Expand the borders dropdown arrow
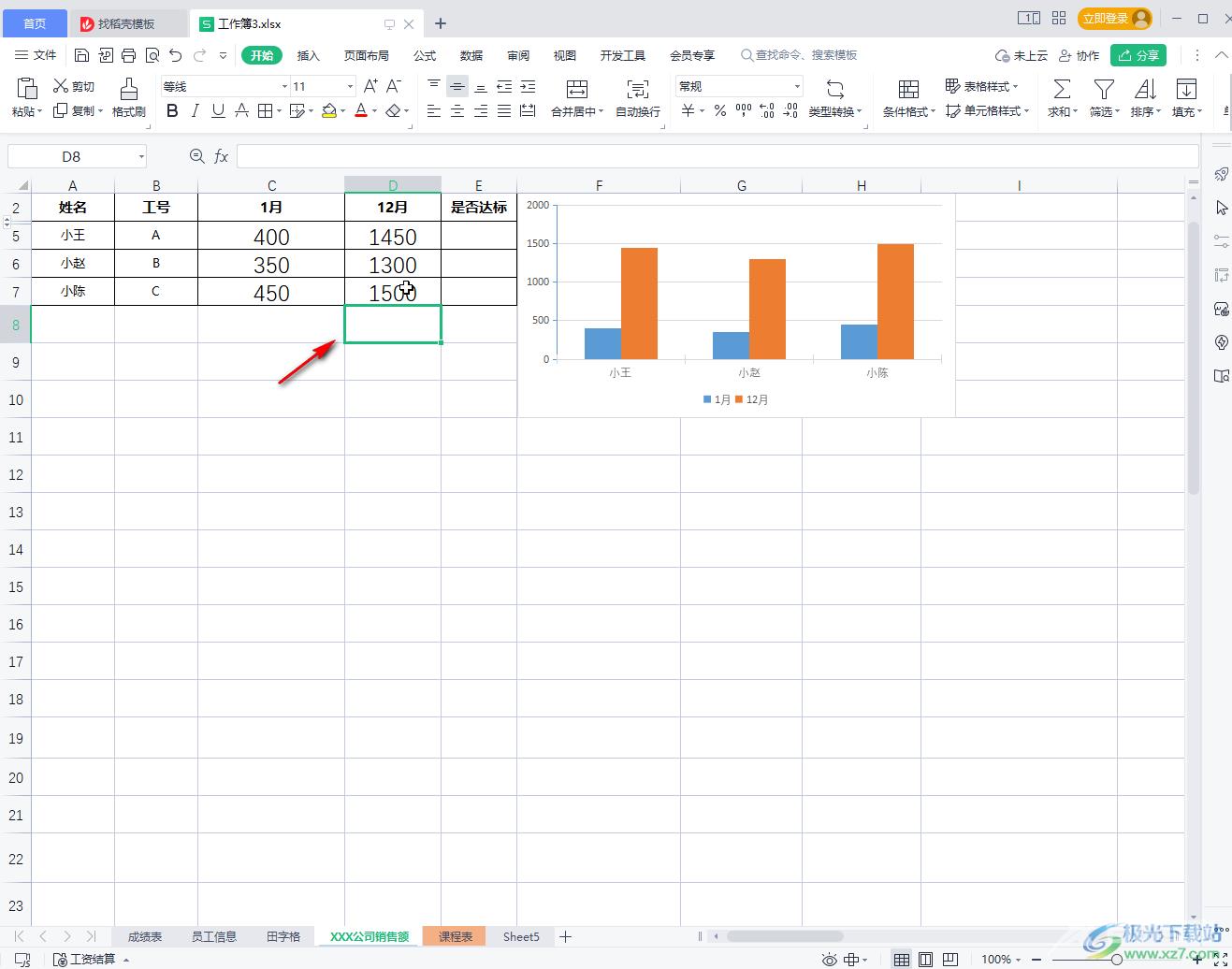The width and height of the screenshot is (1232, 969). click(279, 111)
